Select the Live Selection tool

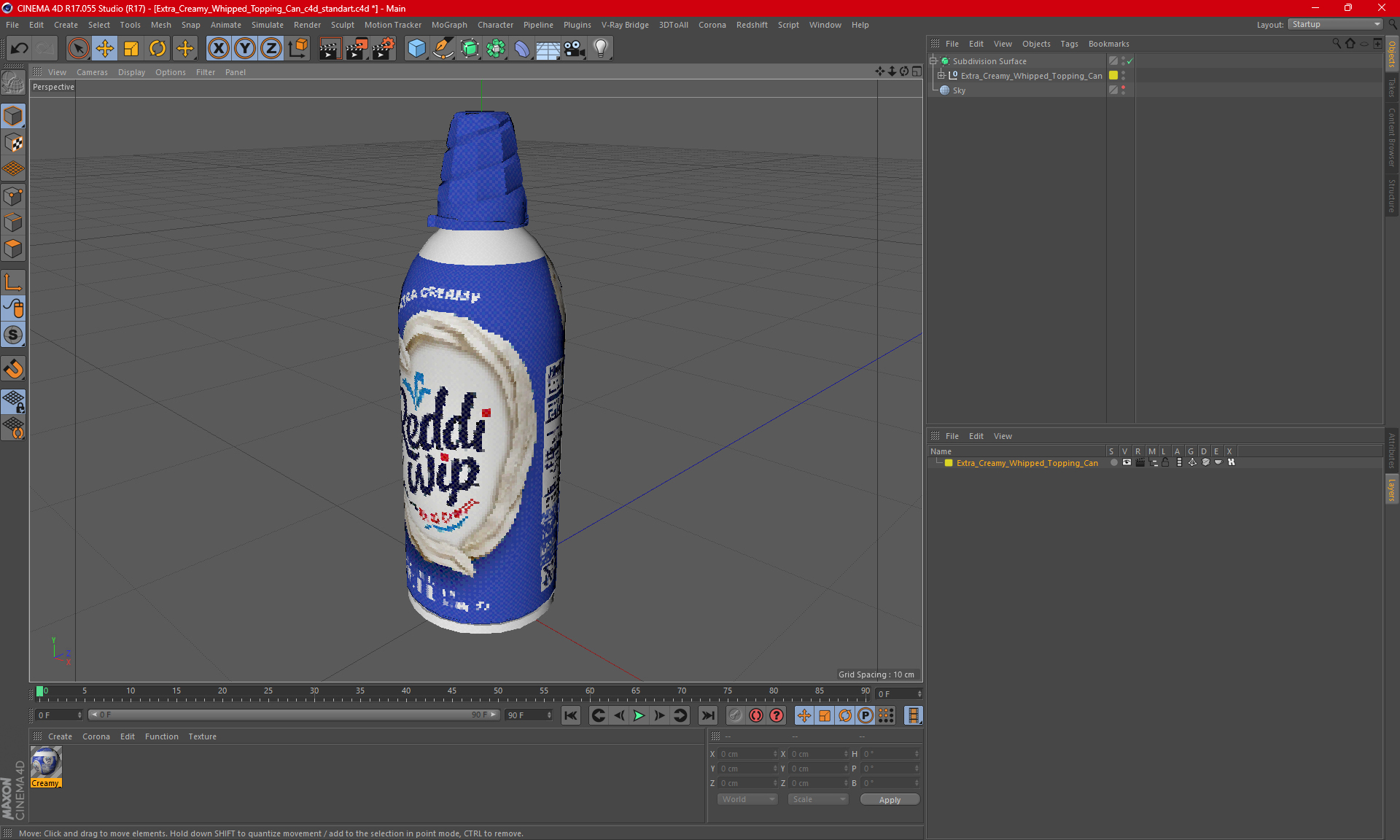coord(78,49)
